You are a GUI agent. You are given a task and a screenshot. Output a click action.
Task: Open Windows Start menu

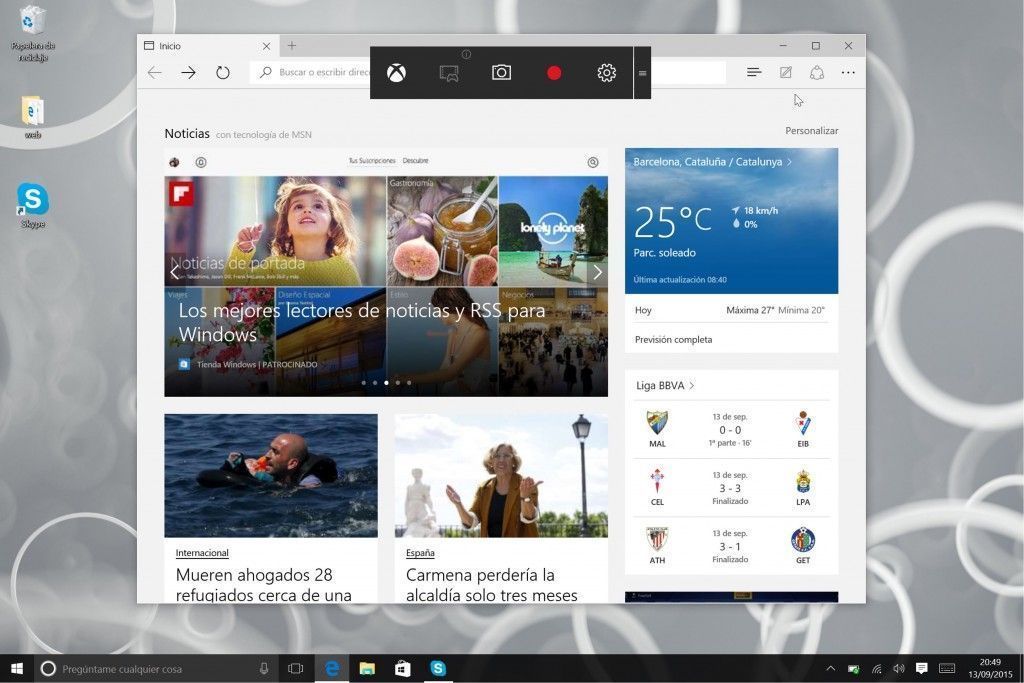[18, 668]
